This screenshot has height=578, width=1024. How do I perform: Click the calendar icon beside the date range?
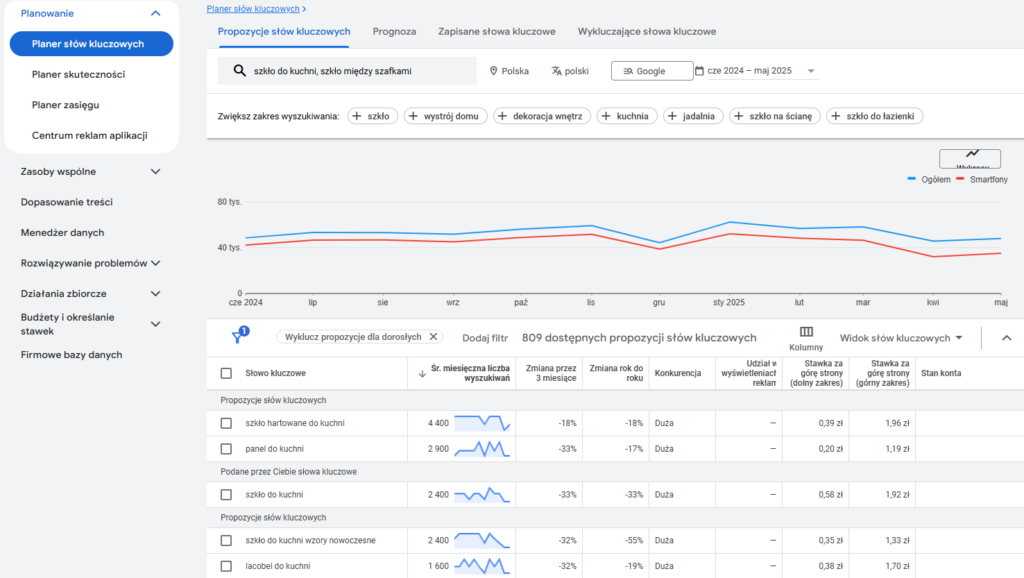699,71
